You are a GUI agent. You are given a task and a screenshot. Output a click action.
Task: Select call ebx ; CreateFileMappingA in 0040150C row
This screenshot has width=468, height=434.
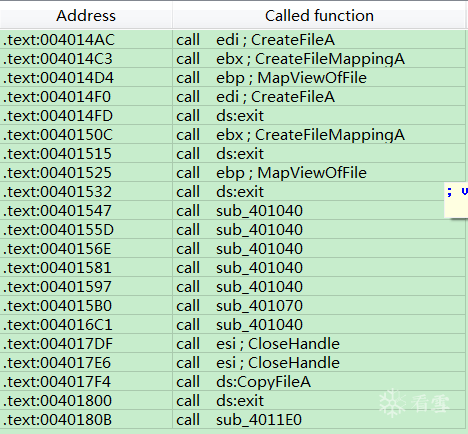(x=290, y=135)
